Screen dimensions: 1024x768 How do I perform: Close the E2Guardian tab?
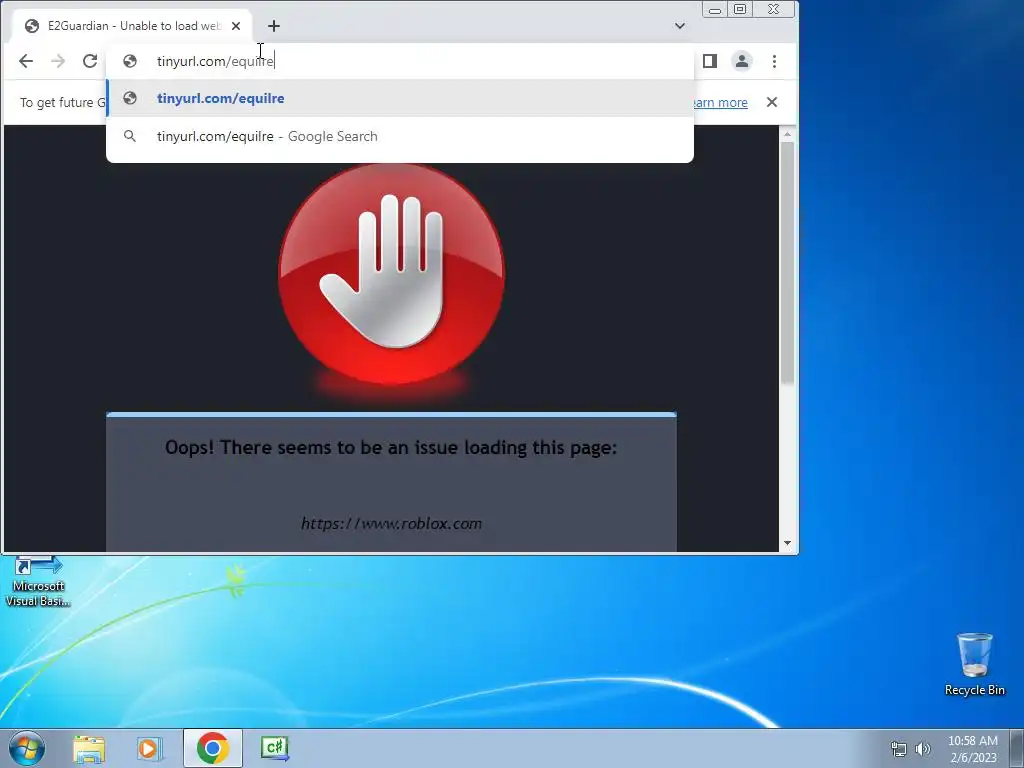coord(236,26)
